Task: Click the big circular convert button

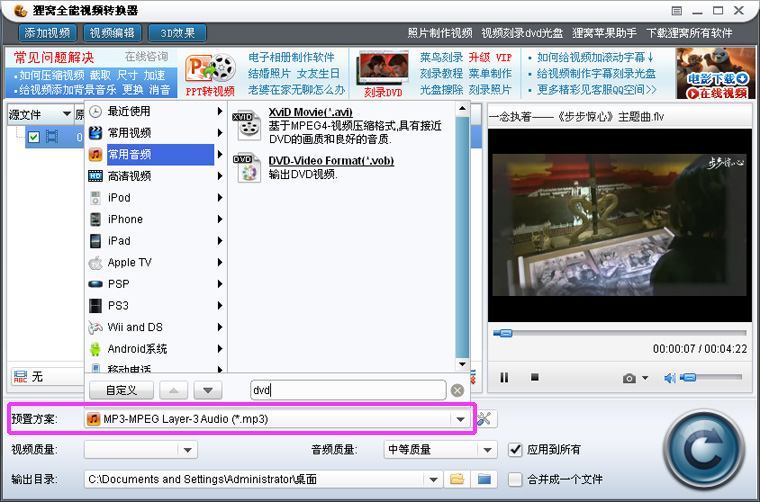Action: (x=704, y=450)
